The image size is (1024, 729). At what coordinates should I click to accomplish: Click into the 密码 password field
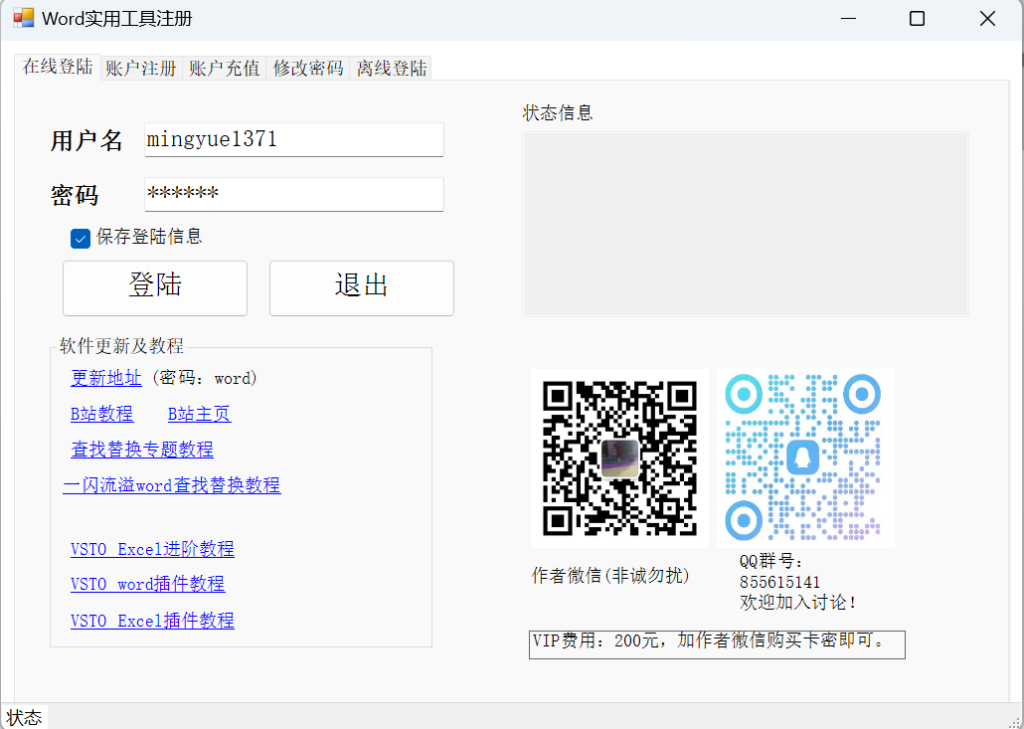[294, 194]
